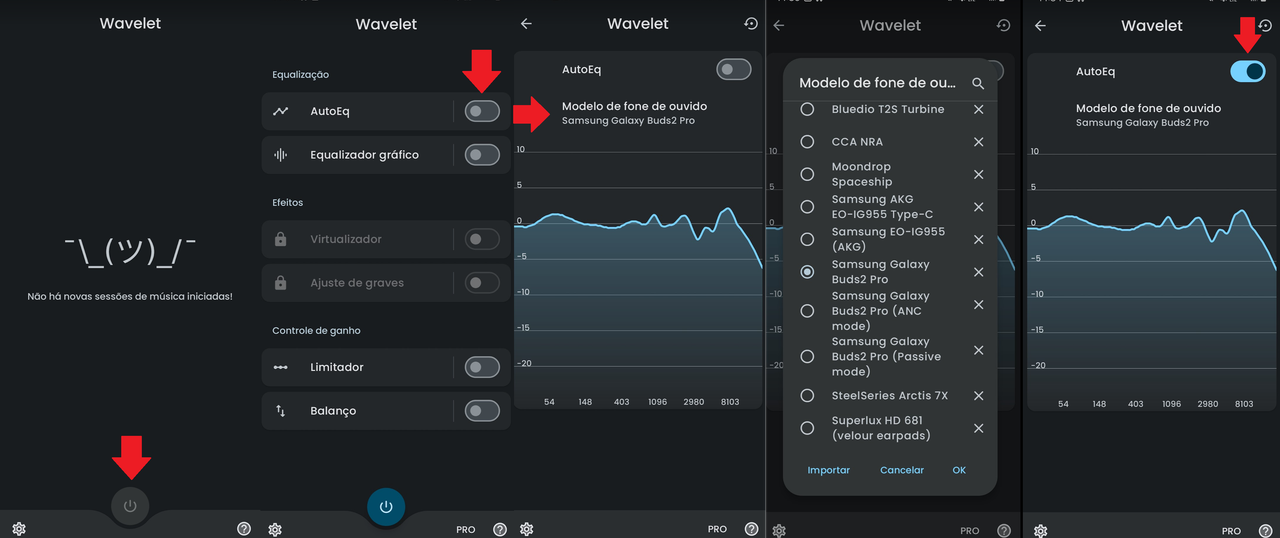Screen dimensions: 1280x538
Task: Click the lock icon beside Ajuste de graves
Action: click(x=281, y=283)
